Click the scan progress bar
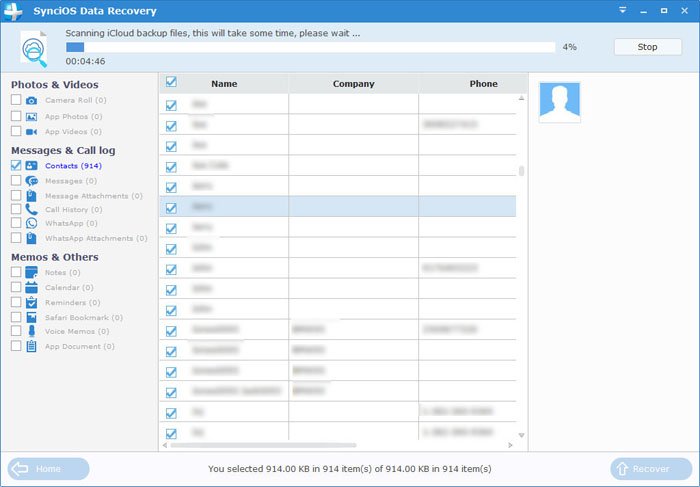700x487 pixels. [x=310, y=47]
